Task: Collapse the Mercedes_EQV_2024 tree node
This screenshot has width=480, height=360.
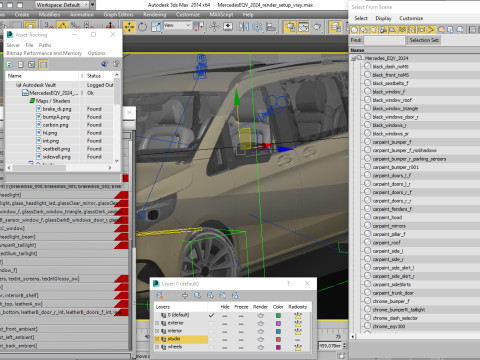Action: tap(353, 59)
